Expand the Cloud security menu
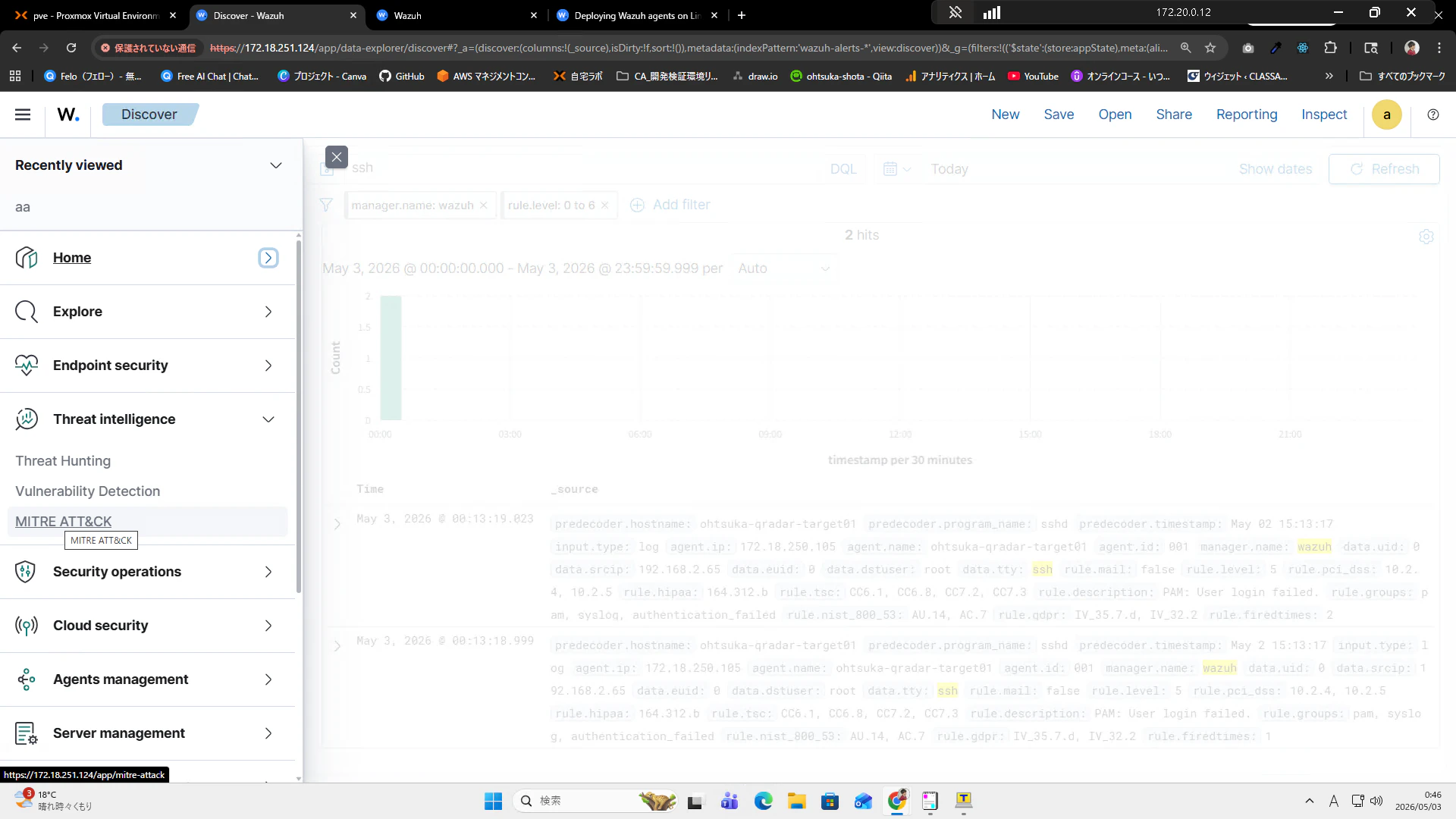1456x819 pixels. click(x=268, y=626)
